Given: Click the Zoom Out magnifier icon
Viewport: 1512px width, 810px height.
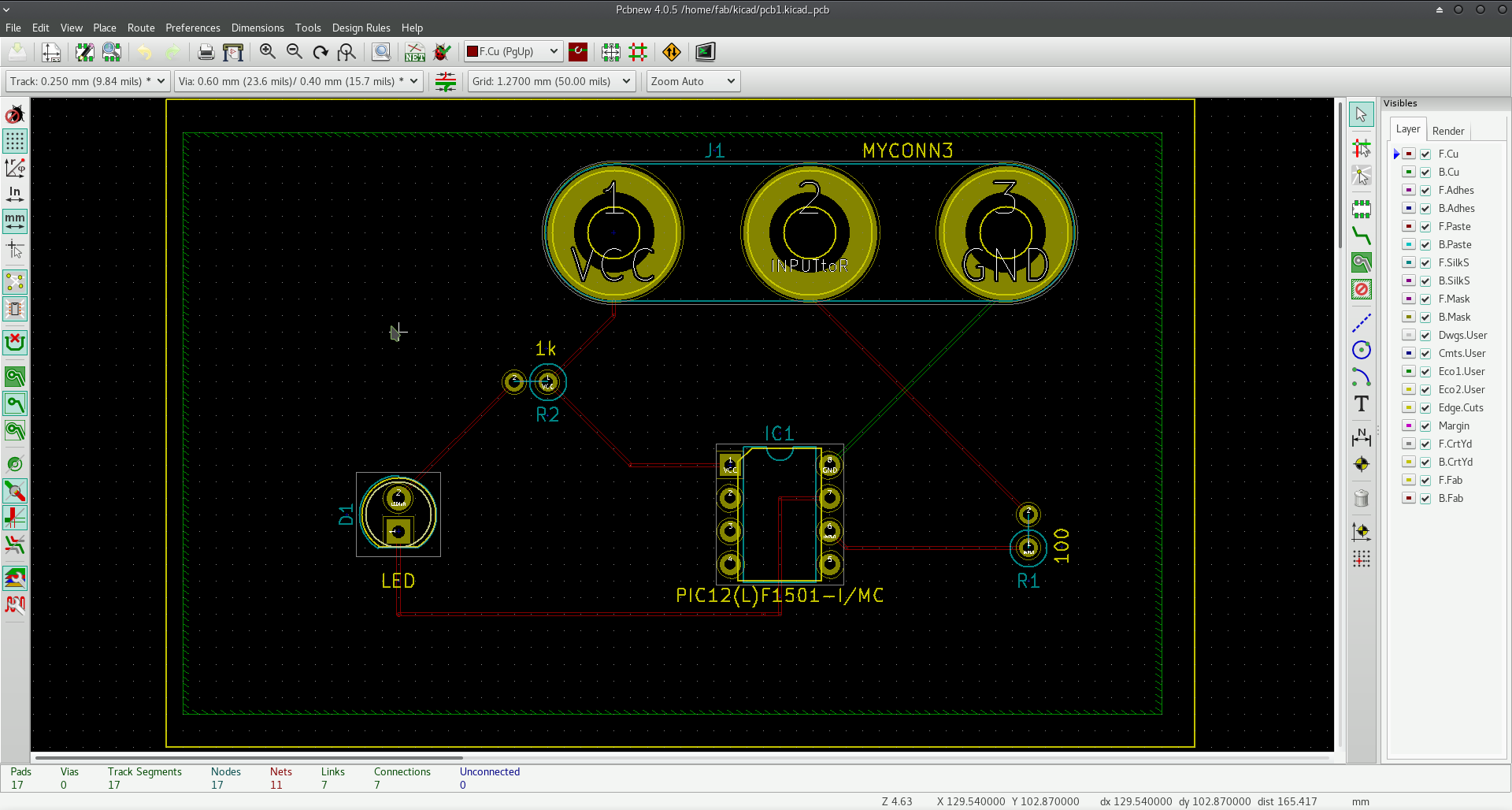Looking at the screenshot, I should click(x=295, y=52).
